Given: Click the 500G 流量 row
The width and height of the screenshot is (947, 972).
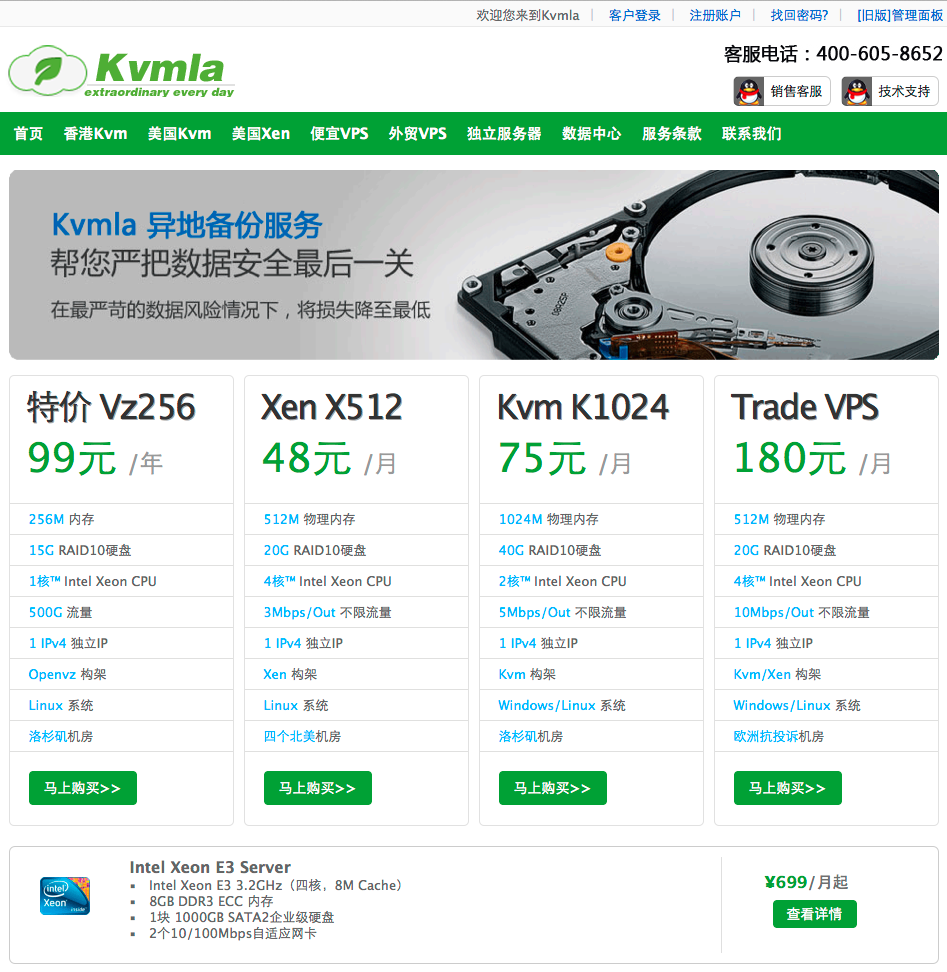Looking at the screenshot, I should tap(121, 612).
